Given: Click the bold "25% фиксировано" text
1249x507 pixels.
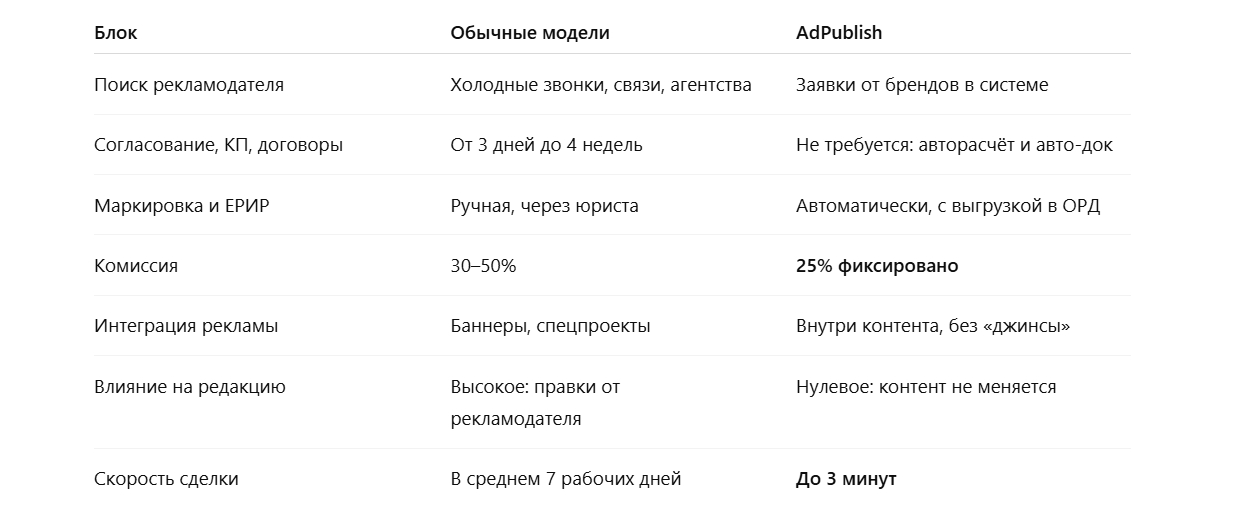Looking at the screenshot, I should pos(876,266).
